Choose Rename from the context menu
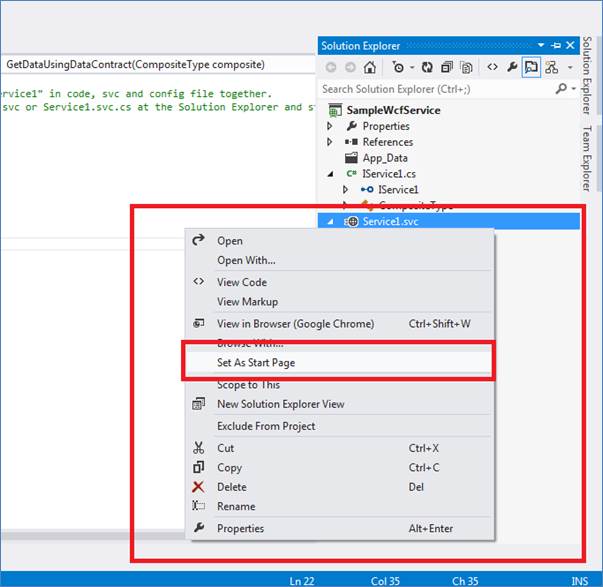 (x=341, y=506)
